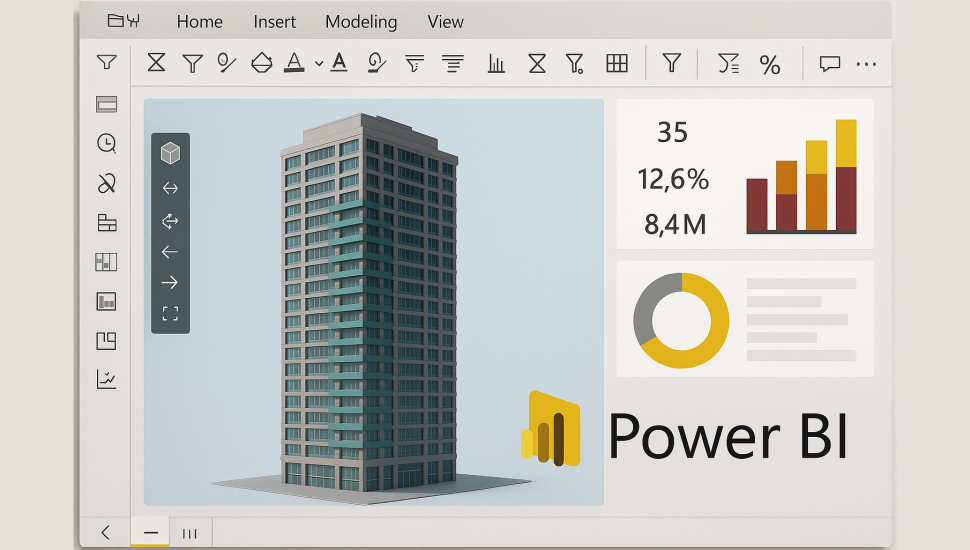Viewport: 970px width, 550px height.
Task: Toggle fullscreen brackets in viewer toolbar
Action: pyautogui.click(x=170, y=314)
